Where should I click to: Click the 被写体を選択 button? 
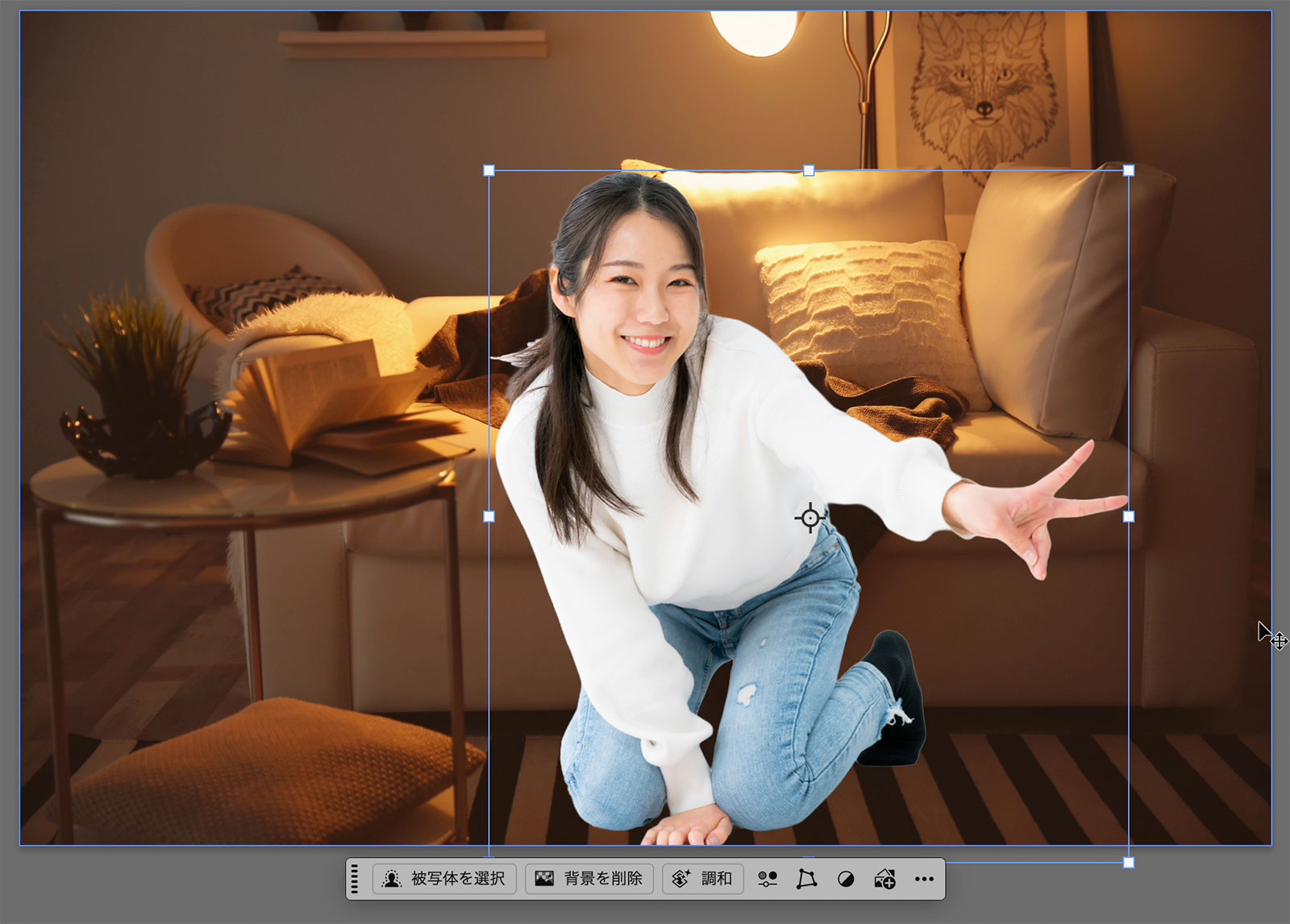(x=444, y=878)
